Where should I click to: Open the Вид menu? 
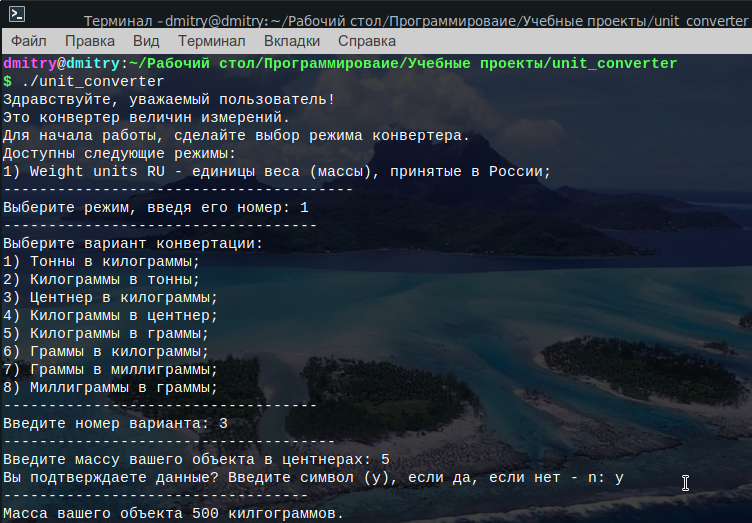point(146,41)
